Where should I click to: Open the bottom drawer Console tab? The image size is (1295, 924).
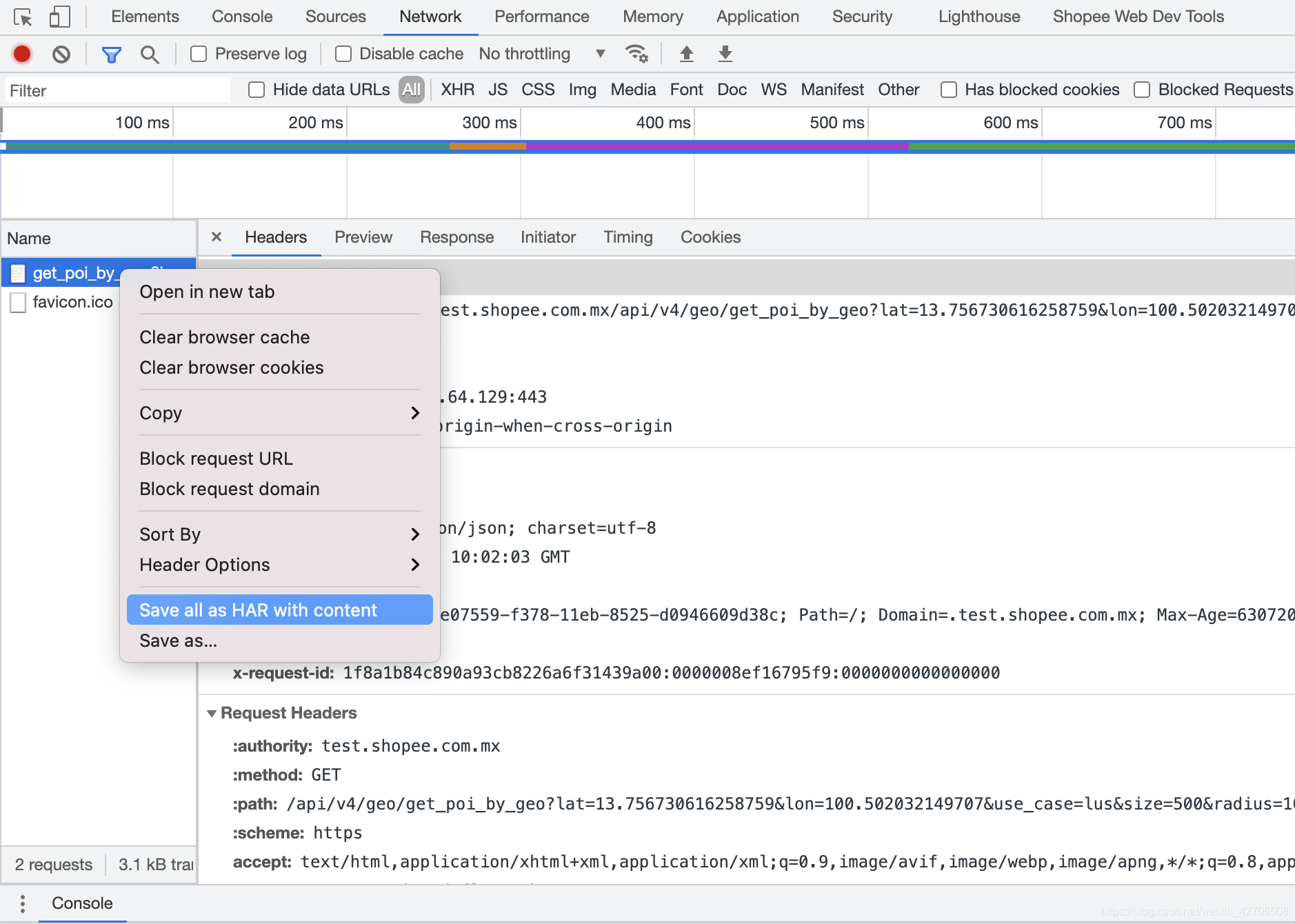82,903
